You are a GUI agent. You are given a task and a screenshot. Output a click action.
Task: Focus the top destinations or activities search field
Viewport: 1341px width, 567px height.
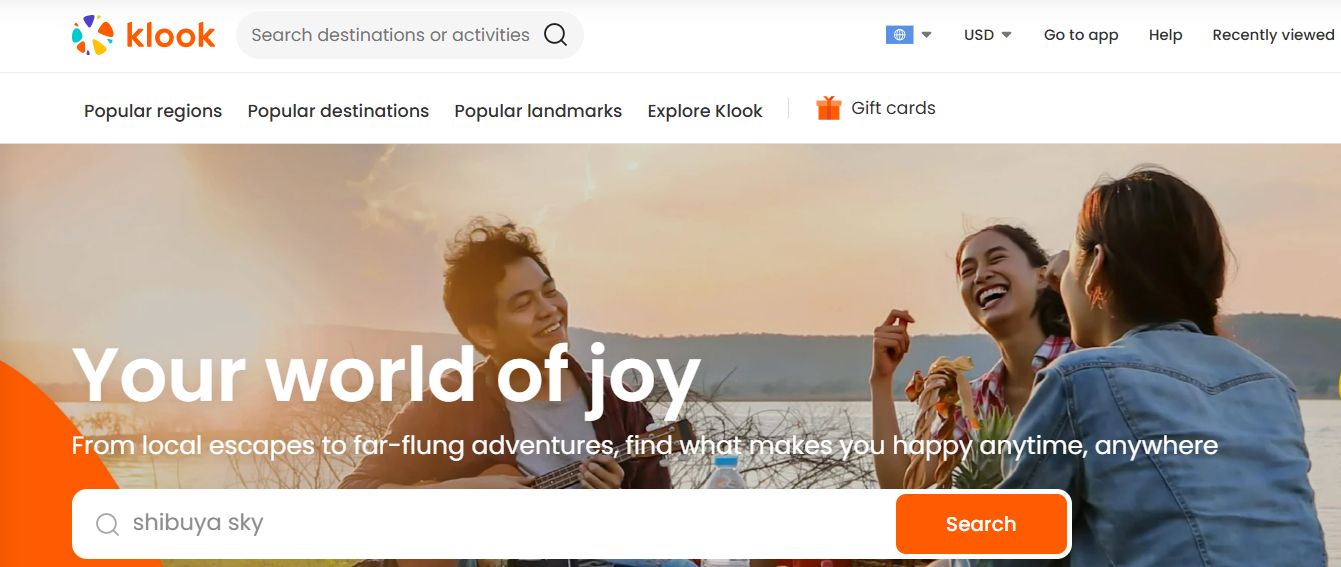tap(390, 35)
